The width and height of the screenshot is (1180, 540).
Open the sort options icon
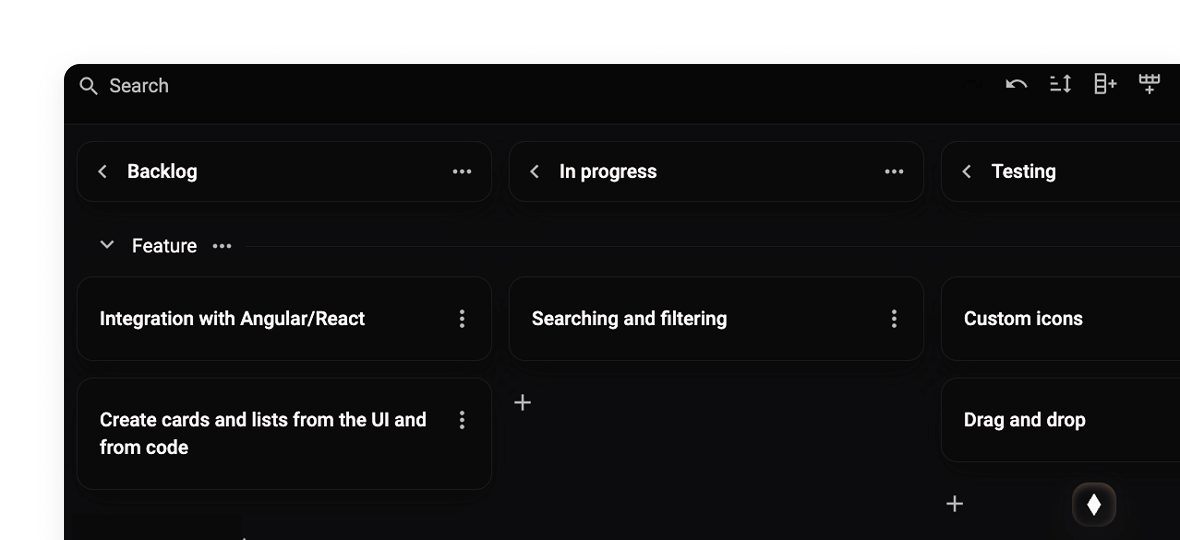tap(1061, 85)
